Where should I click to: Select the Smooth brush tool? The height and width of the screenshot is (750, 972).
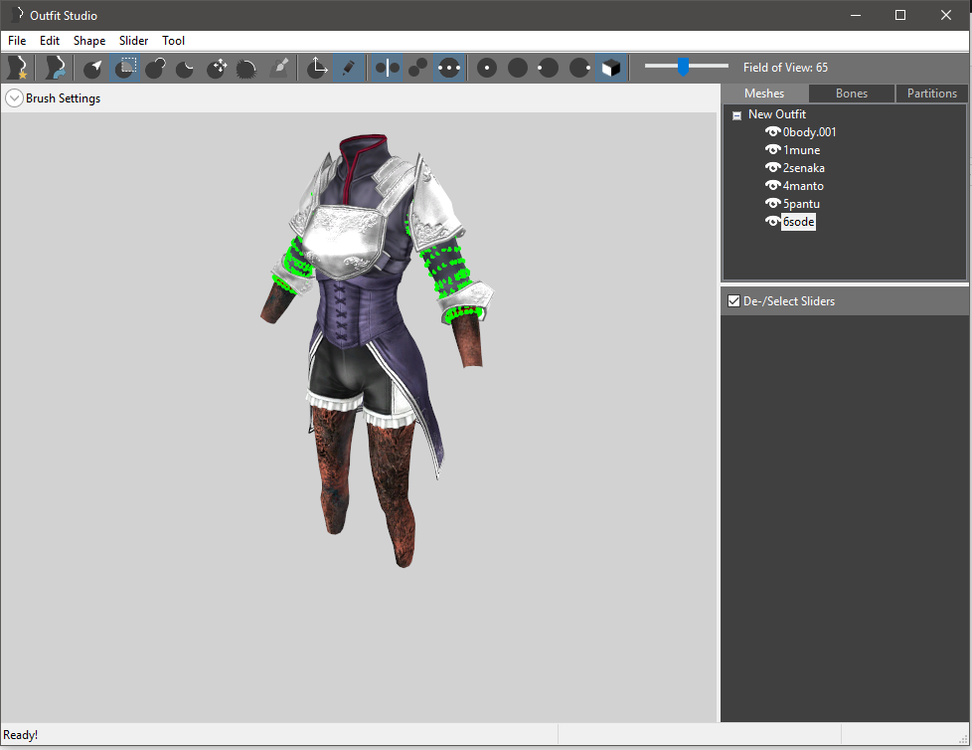tap(247, 68)
